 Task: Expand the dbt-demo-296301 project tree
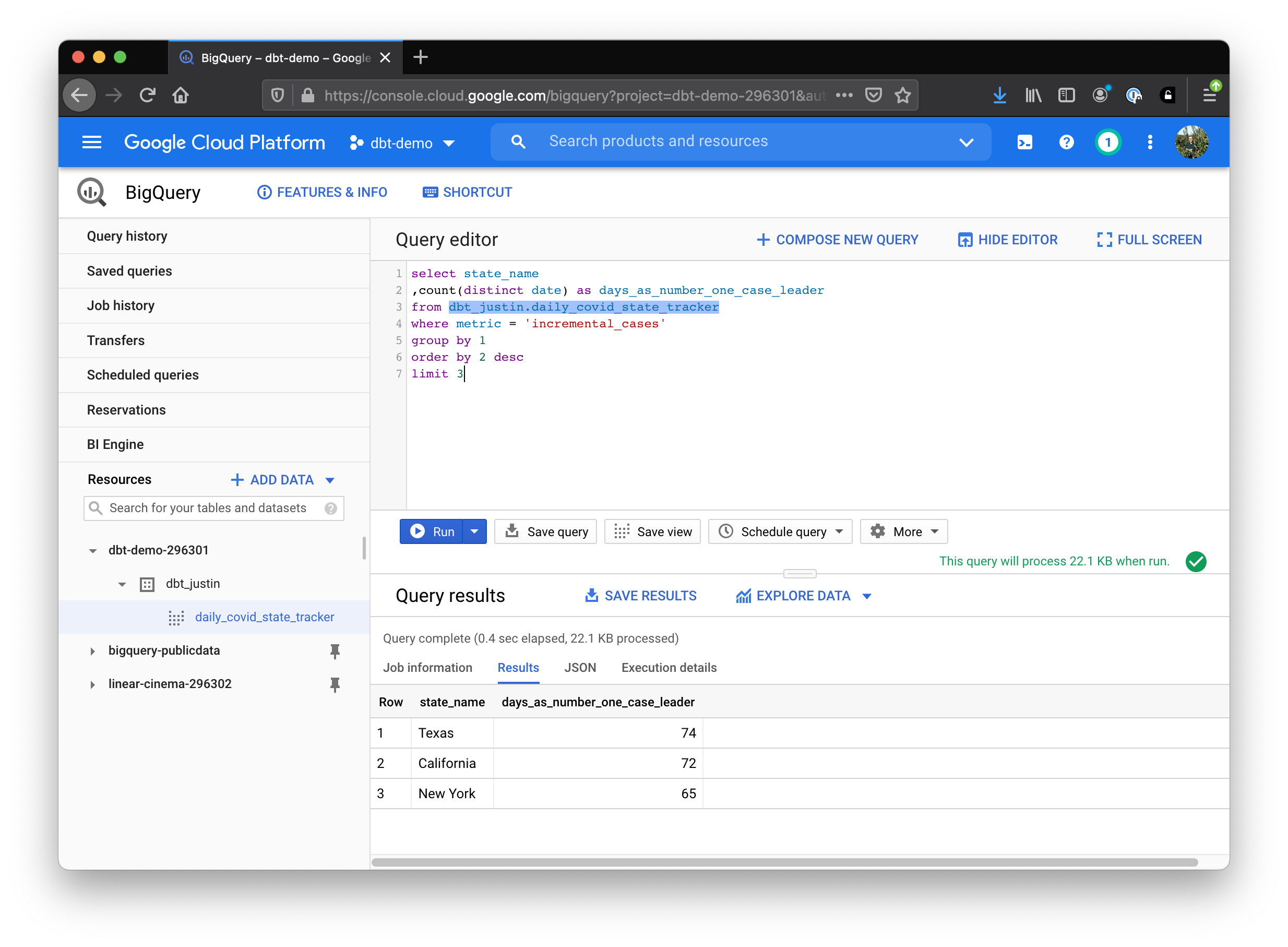click(x=93, y=549)
